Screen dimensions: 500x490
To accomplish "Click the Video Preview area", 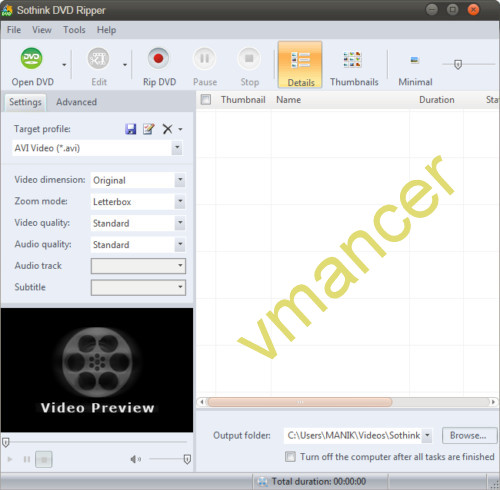I will pos(97,370).
